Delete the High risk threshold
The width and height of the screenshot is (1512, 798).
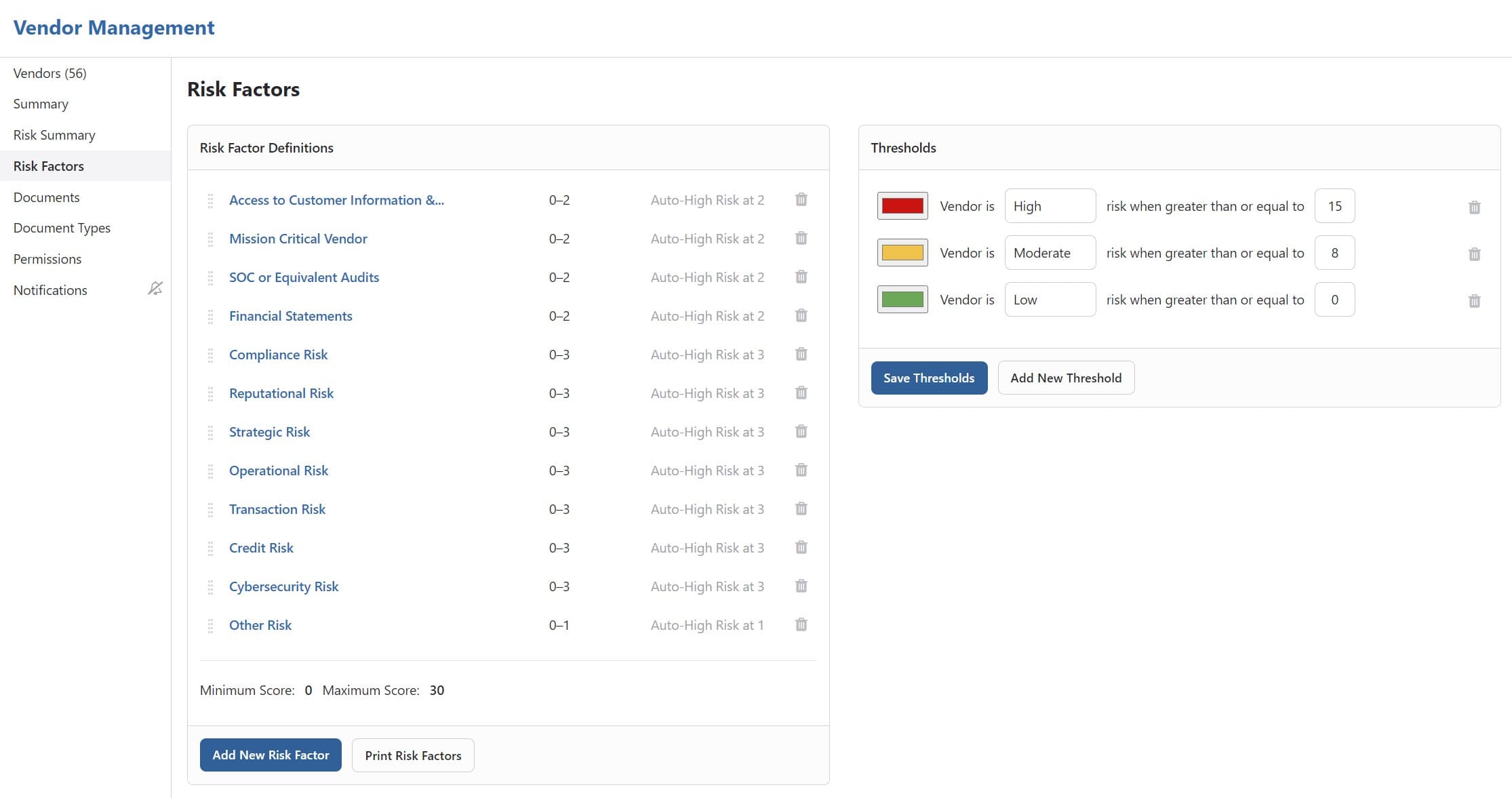[x=1474, y=207]
